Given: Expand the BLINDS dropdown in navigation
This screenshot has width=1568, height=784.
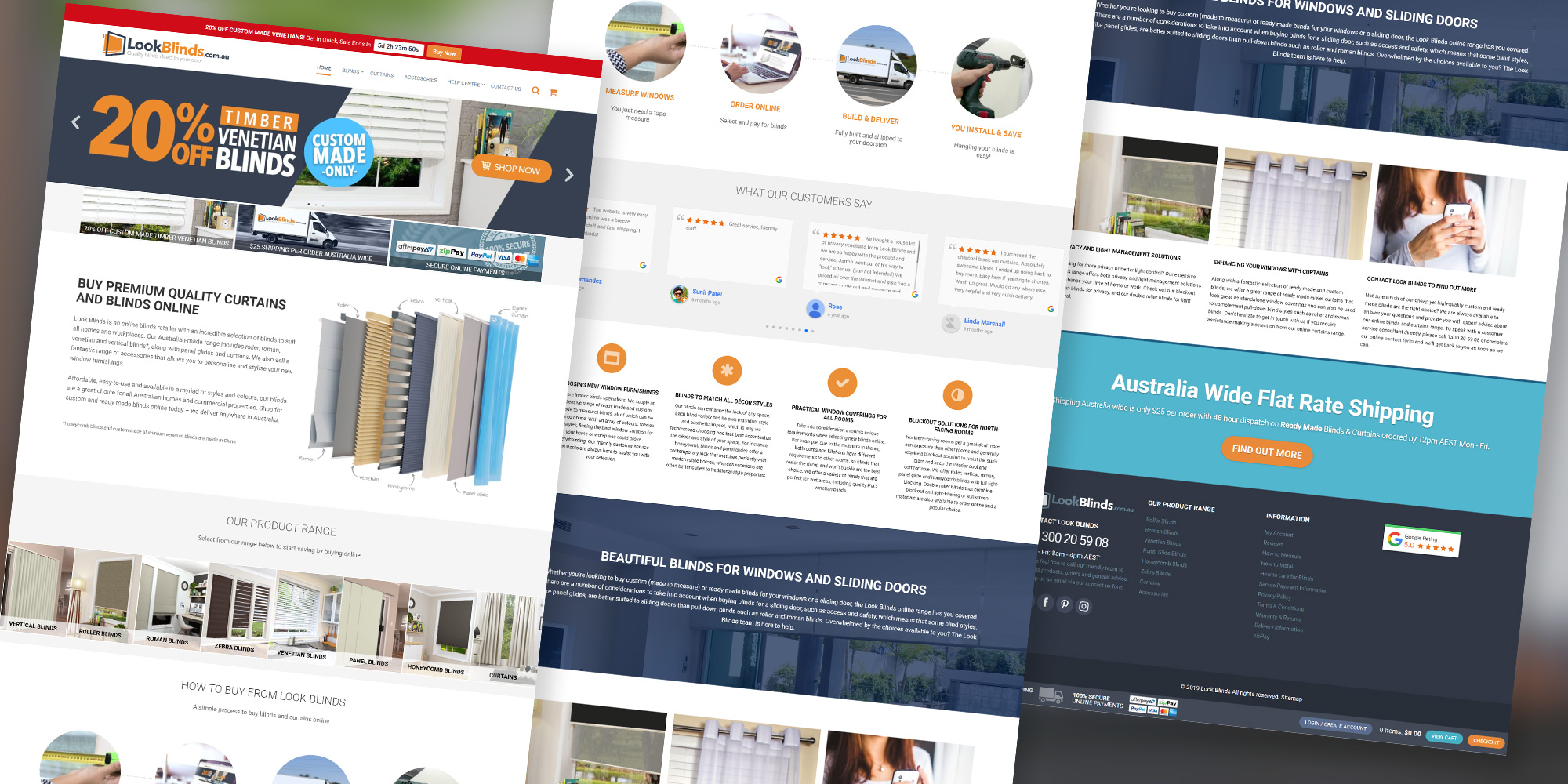Looking at the screenshot, I should tap(353, 71).
